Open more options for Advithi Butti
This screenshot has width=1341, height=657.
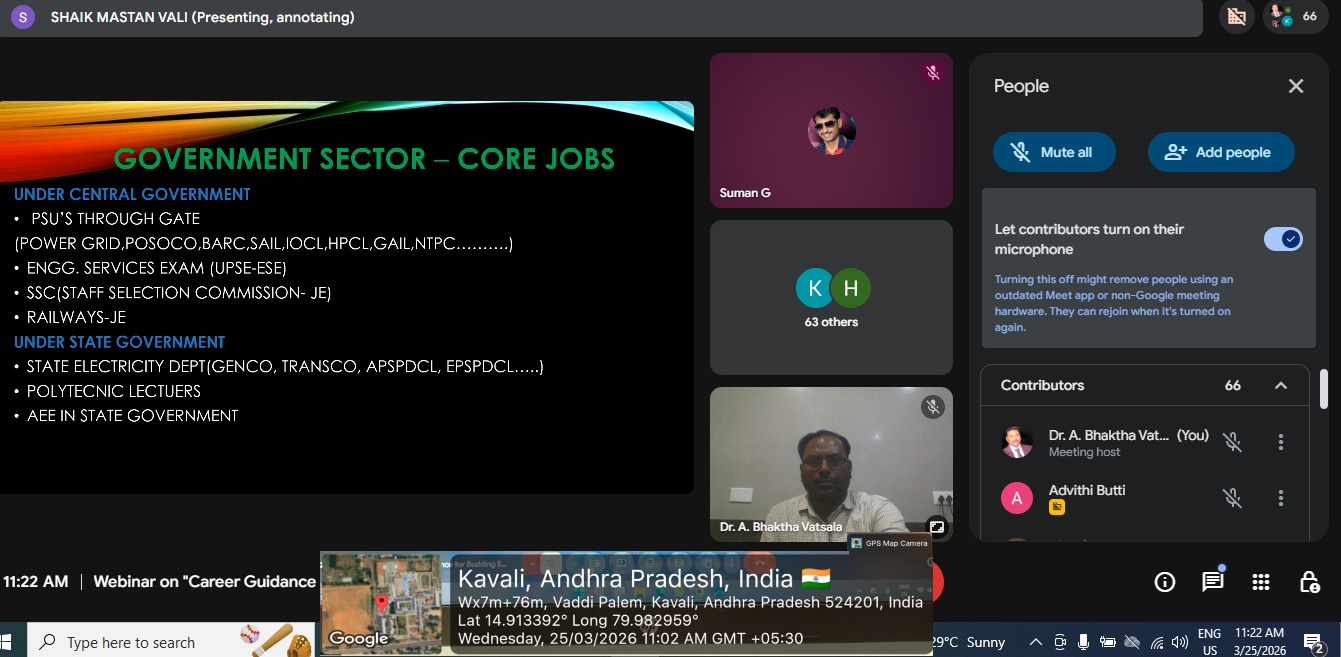(1281, 498)
